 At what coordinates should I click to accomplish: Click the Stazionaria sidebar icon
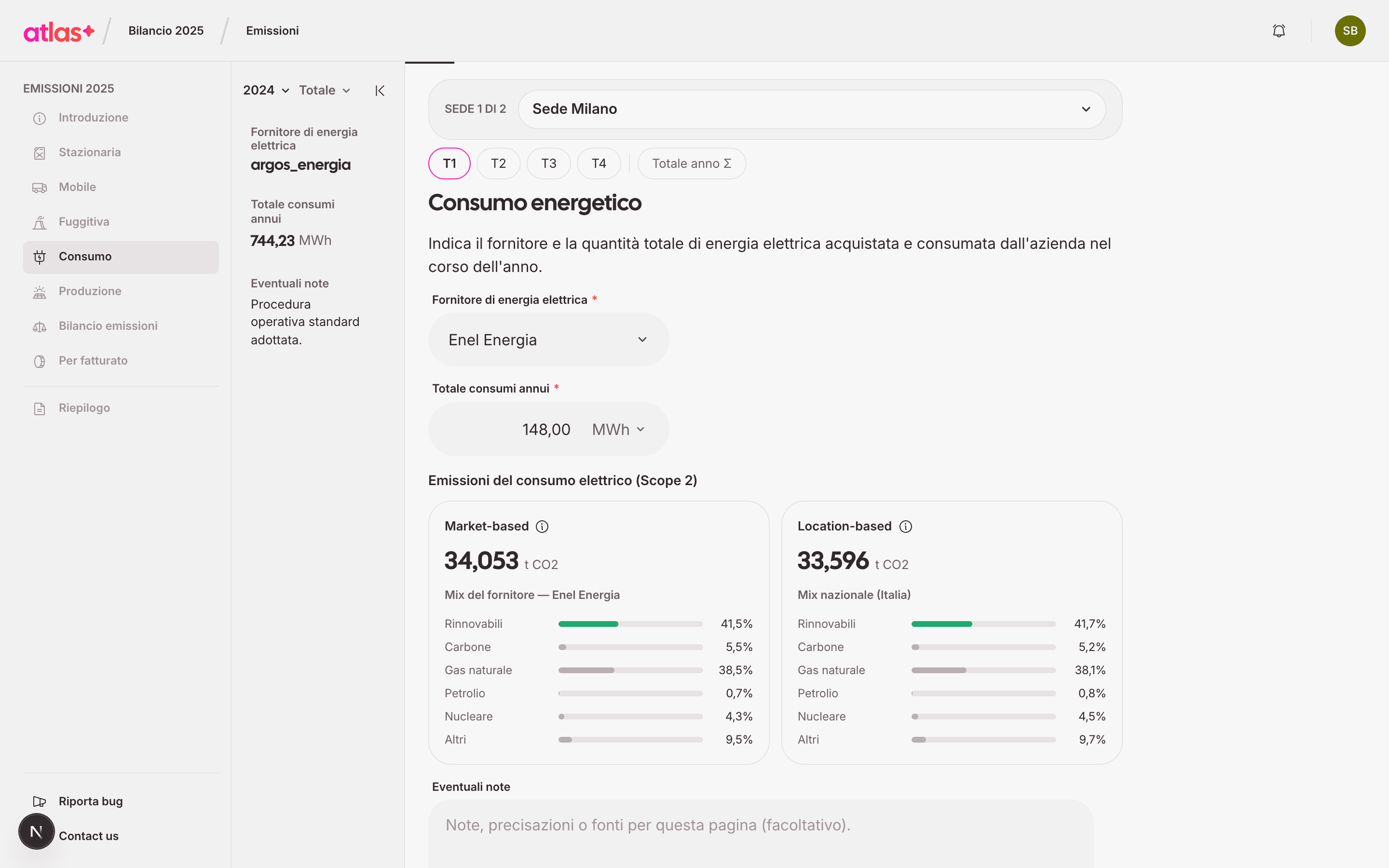point(40,153)
